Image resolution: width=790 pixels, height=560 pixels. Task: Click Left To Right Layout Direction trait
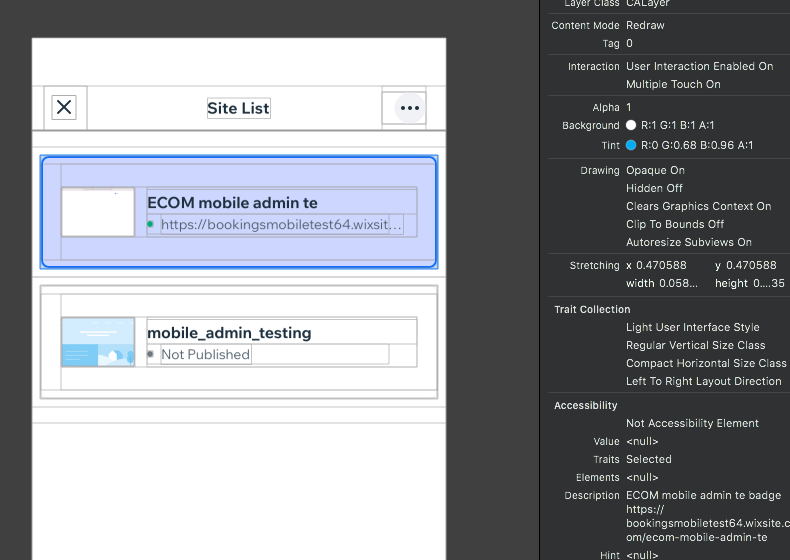point(704,382)
